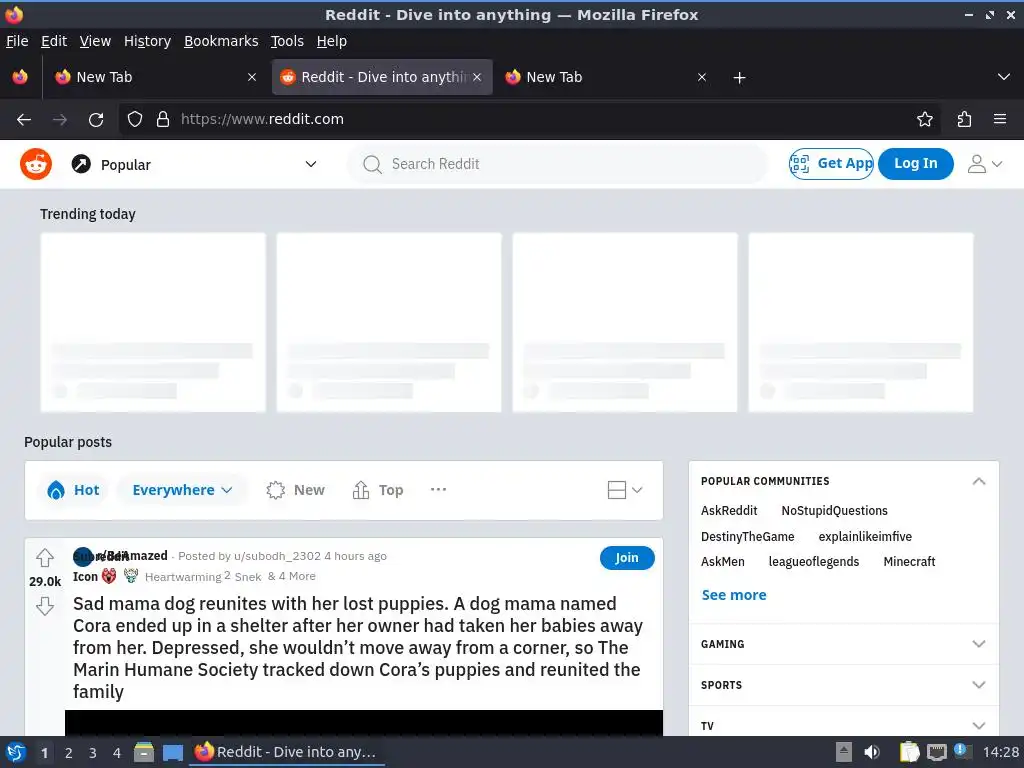This screenshot has height=768, width=1024.
Task: Downvote the Sad mama dog post
Action: 45,606
